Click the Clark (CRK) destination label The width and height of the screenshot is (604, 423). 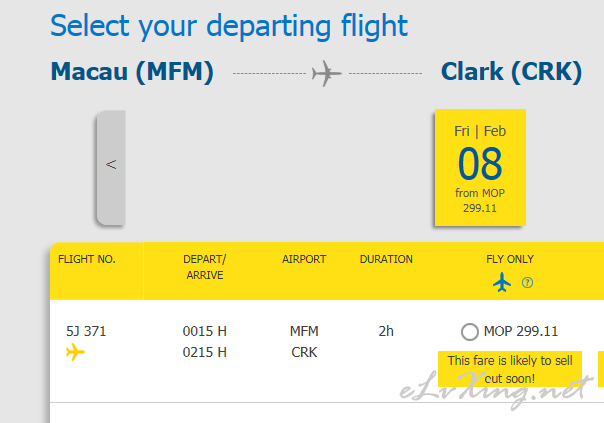(x=511, y=72)
